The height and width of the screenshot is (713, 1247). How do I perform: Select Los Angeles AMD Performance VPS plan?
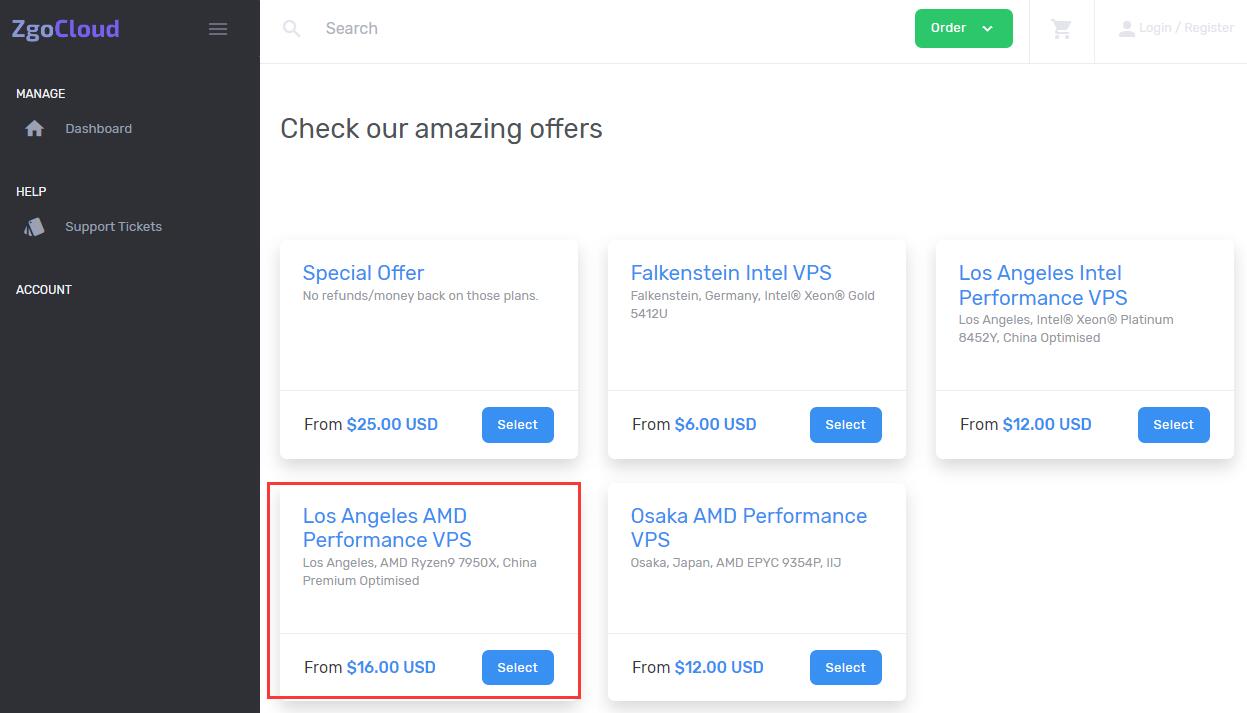(518, 668)
